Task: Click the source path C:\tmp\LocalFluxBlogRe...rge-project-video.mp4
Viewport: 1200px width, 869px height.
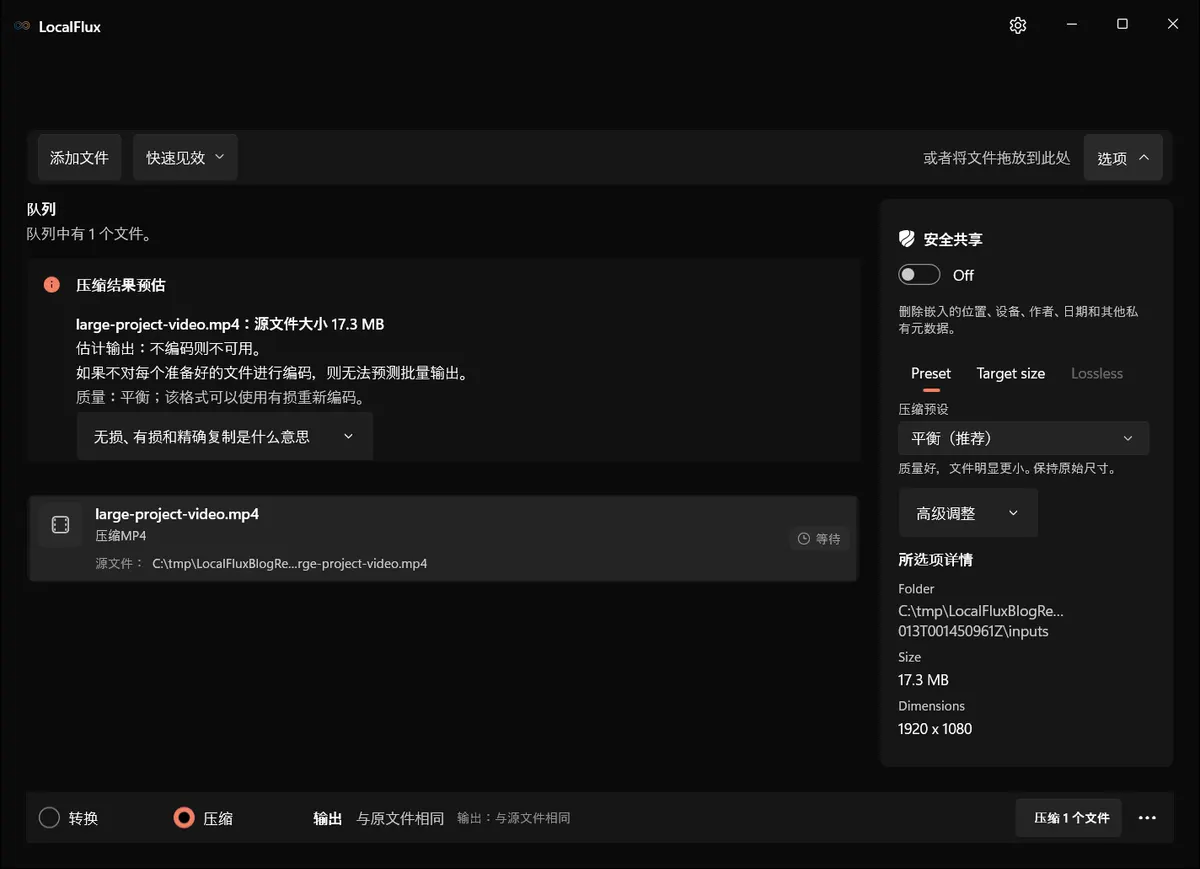Action: [290, 563]
